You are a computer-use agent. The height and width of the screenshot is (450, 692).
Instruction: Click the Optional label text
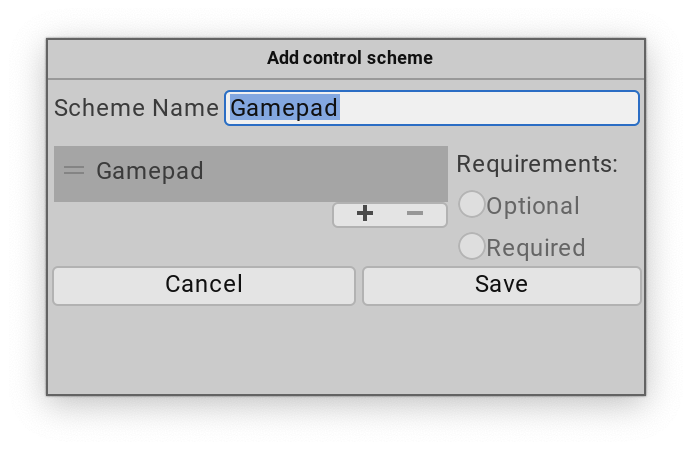pyautogui.click(x=533, y=206)
